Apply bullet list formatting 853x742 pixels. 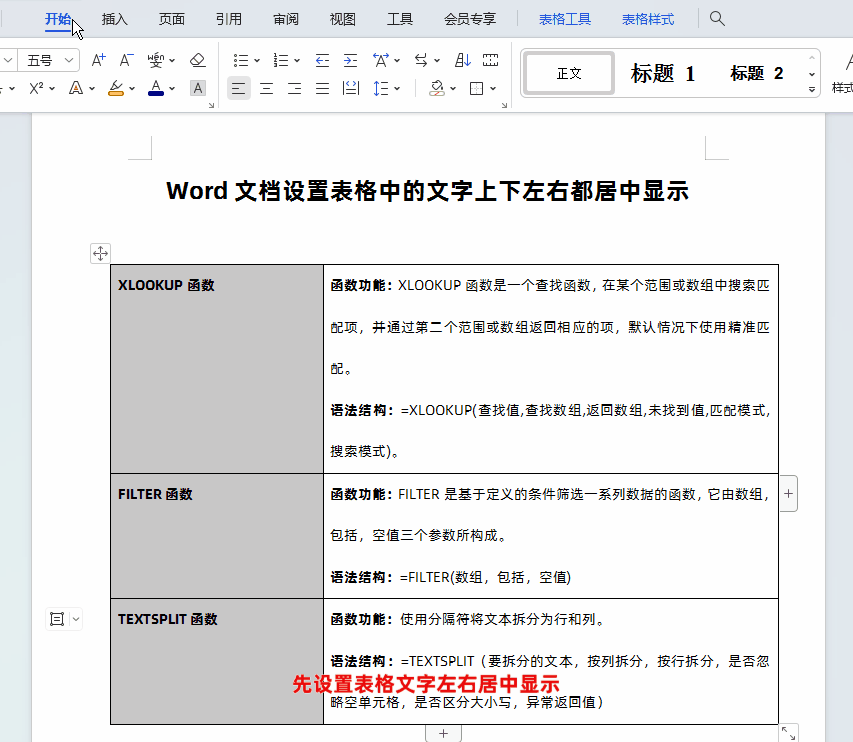(x=240, y=60)
